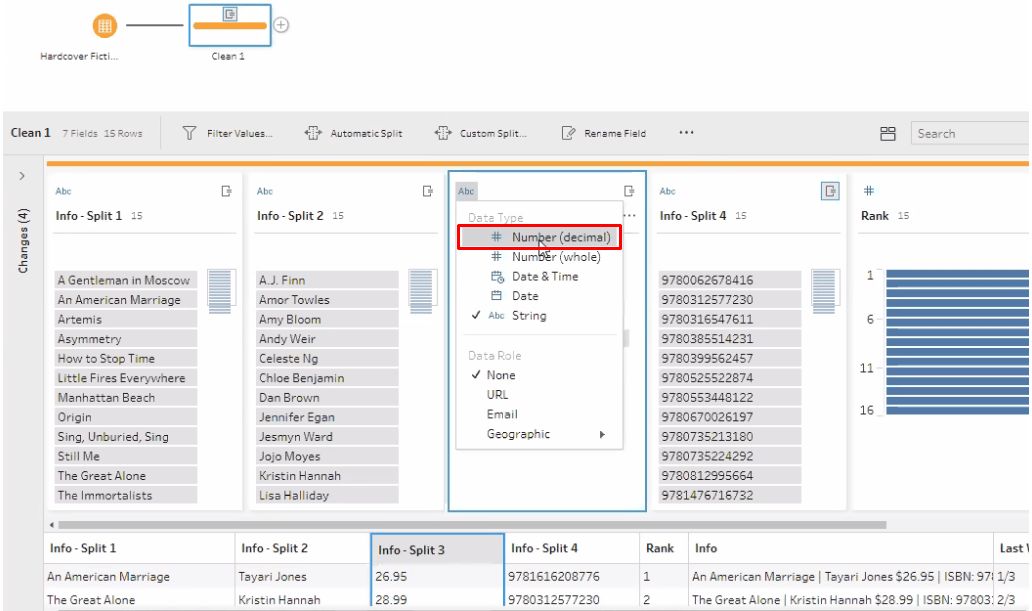Click the Hardcover Fiction input step icon
1032x611 pixels.
104,26
